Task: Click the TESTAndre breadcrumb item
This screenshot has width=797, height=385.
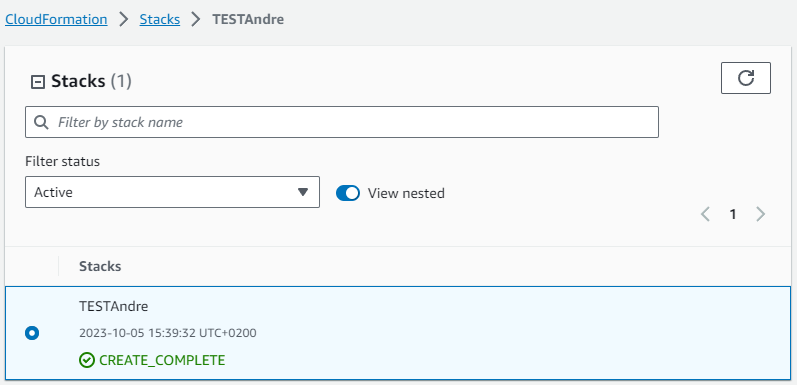Action: (x=248, y=19)
